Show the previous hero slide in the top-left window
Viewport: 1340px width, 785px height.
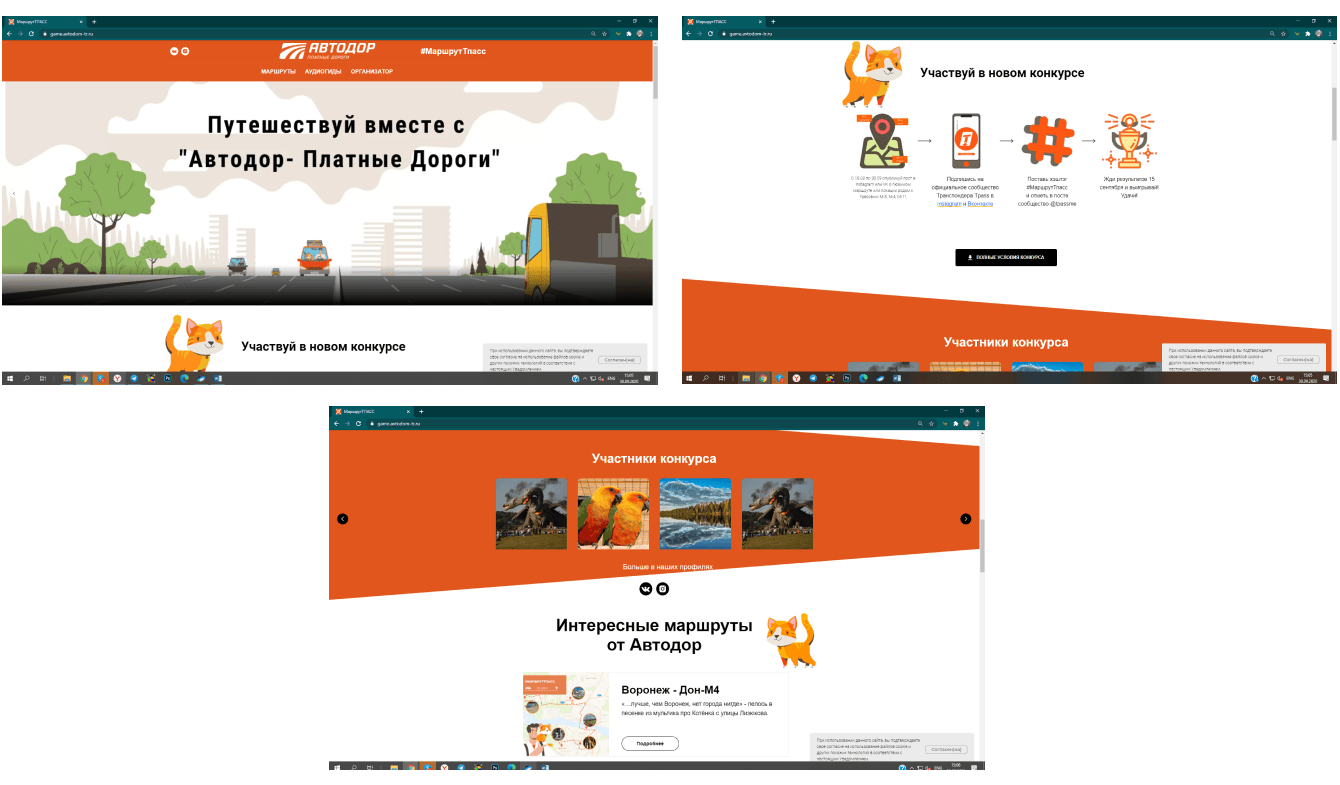pos(13,193)
